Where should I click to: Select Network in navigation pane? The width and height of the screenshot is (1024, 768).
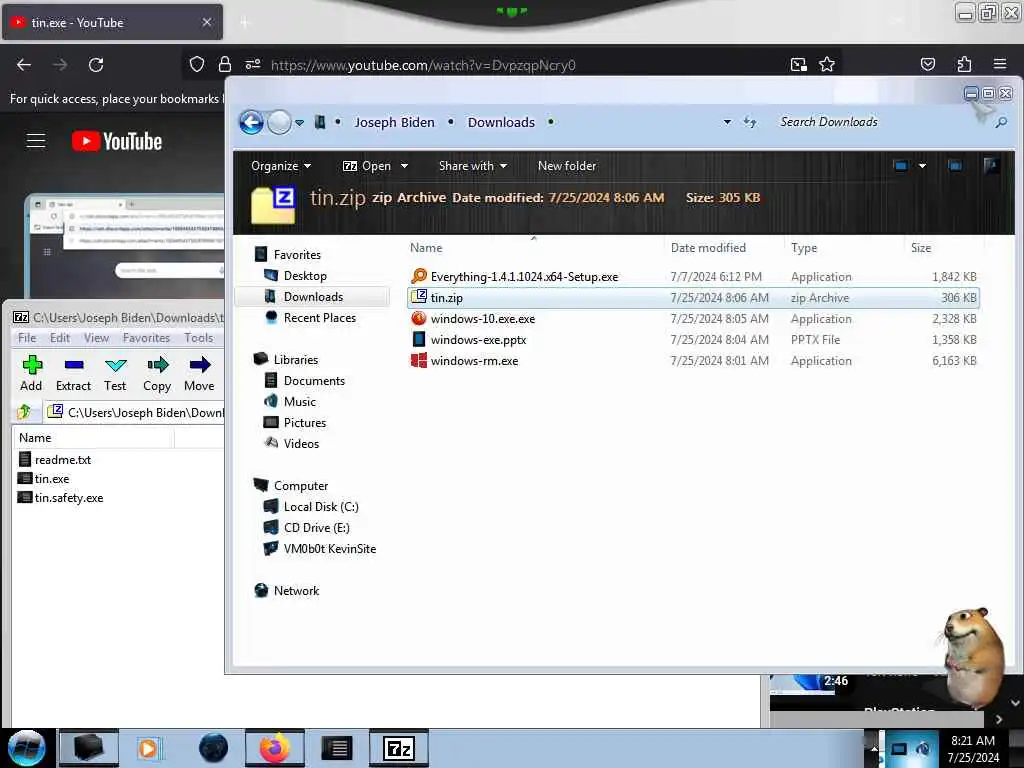[x=287, y=590]
